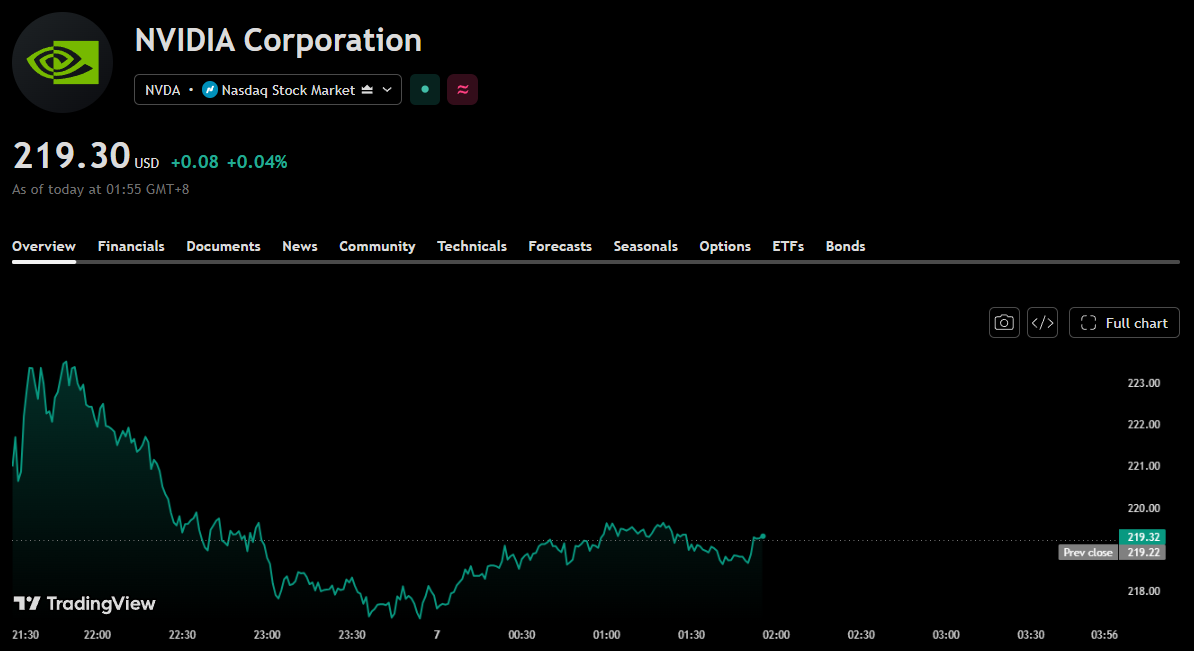Click the 23:00 time axis label

(267, 634)
